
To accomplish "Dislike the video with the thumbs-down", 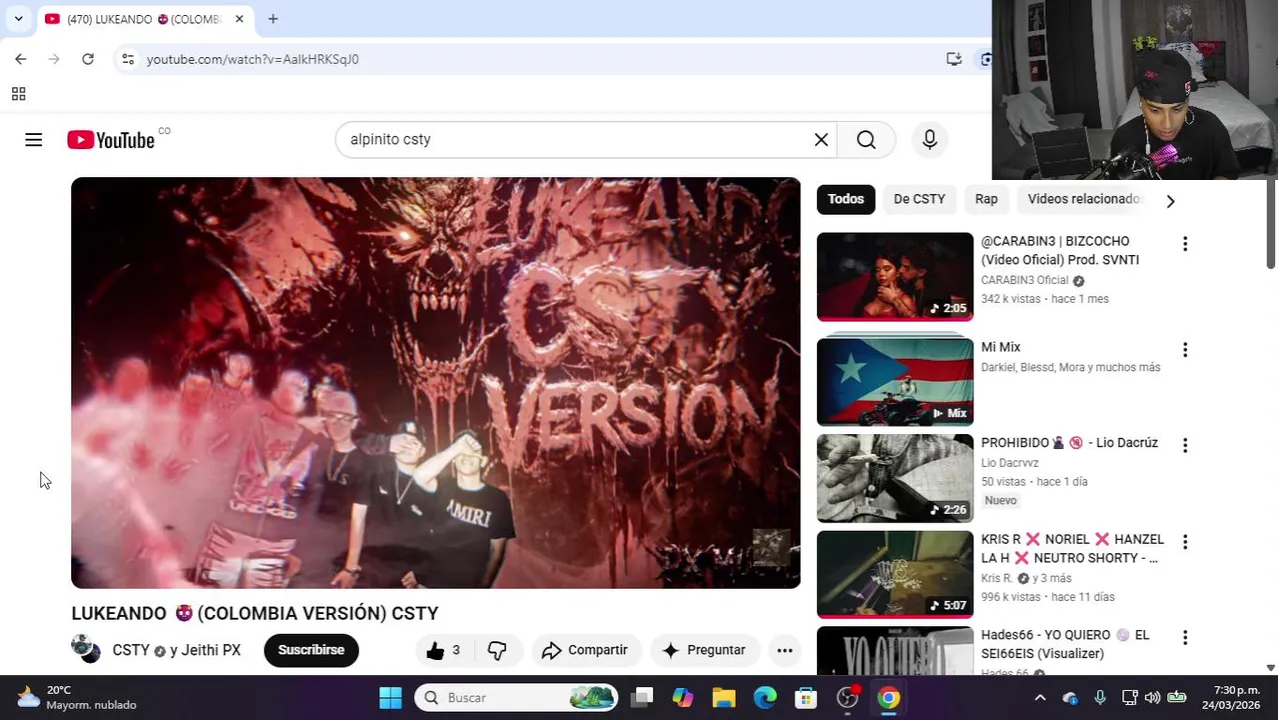I will pyautogui.click(x=497, y=650).
